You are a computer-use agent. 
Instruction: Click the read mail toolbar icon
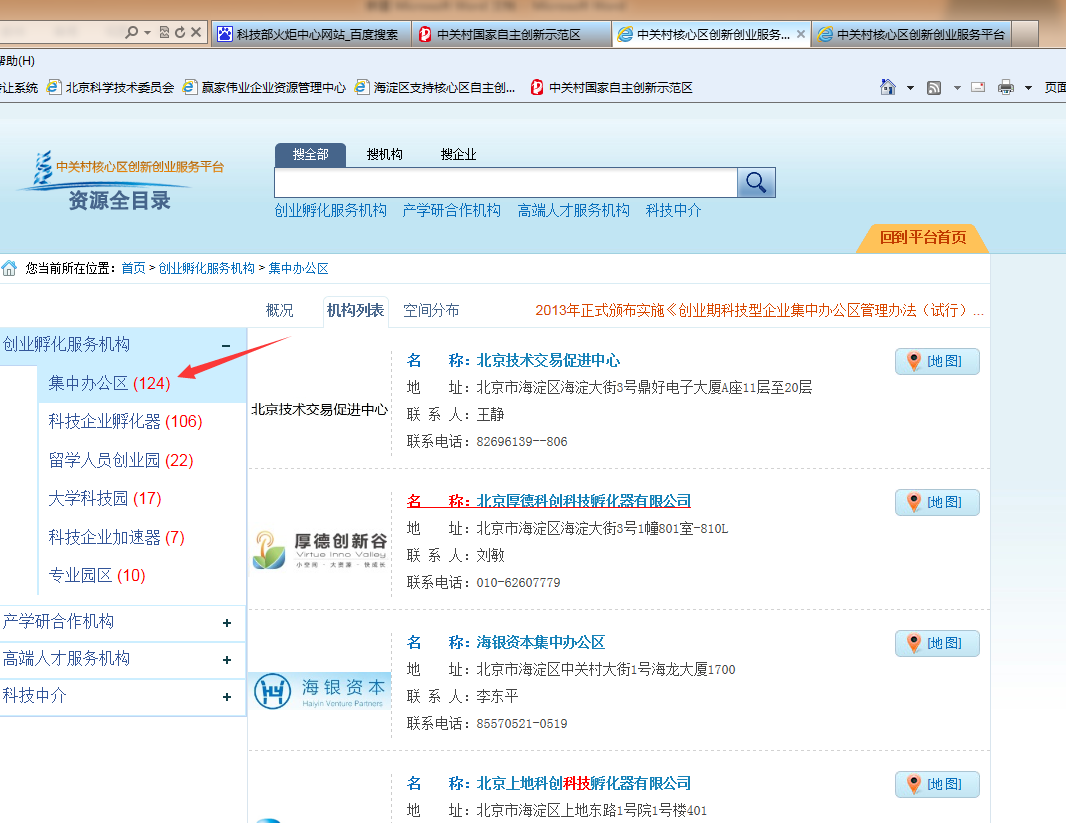click(978, 87)
